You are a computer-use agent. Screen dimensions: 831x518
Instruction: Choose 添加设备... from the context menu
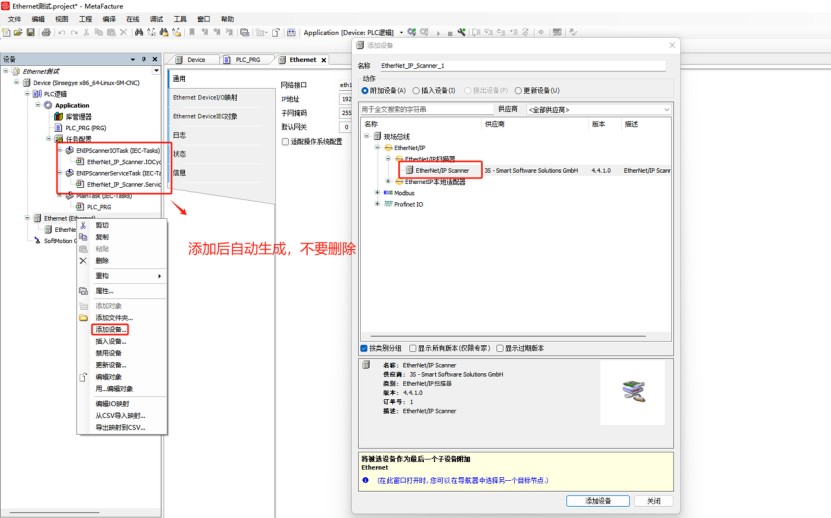(x=111, y=329)
